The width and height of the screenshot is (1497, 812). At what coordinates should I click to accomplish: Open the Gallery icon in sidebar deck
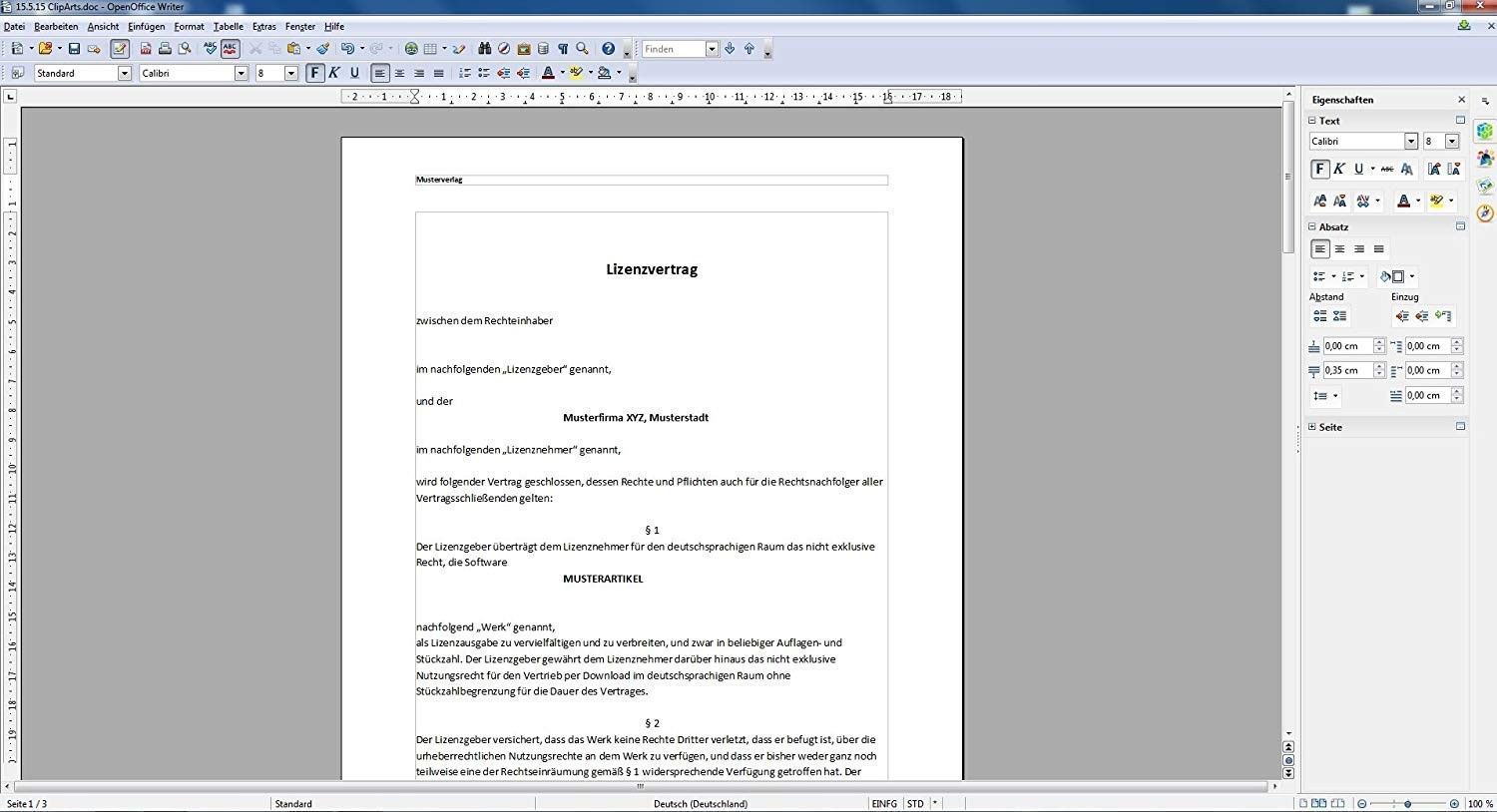pyautogui.click(x=1485, y=159)
